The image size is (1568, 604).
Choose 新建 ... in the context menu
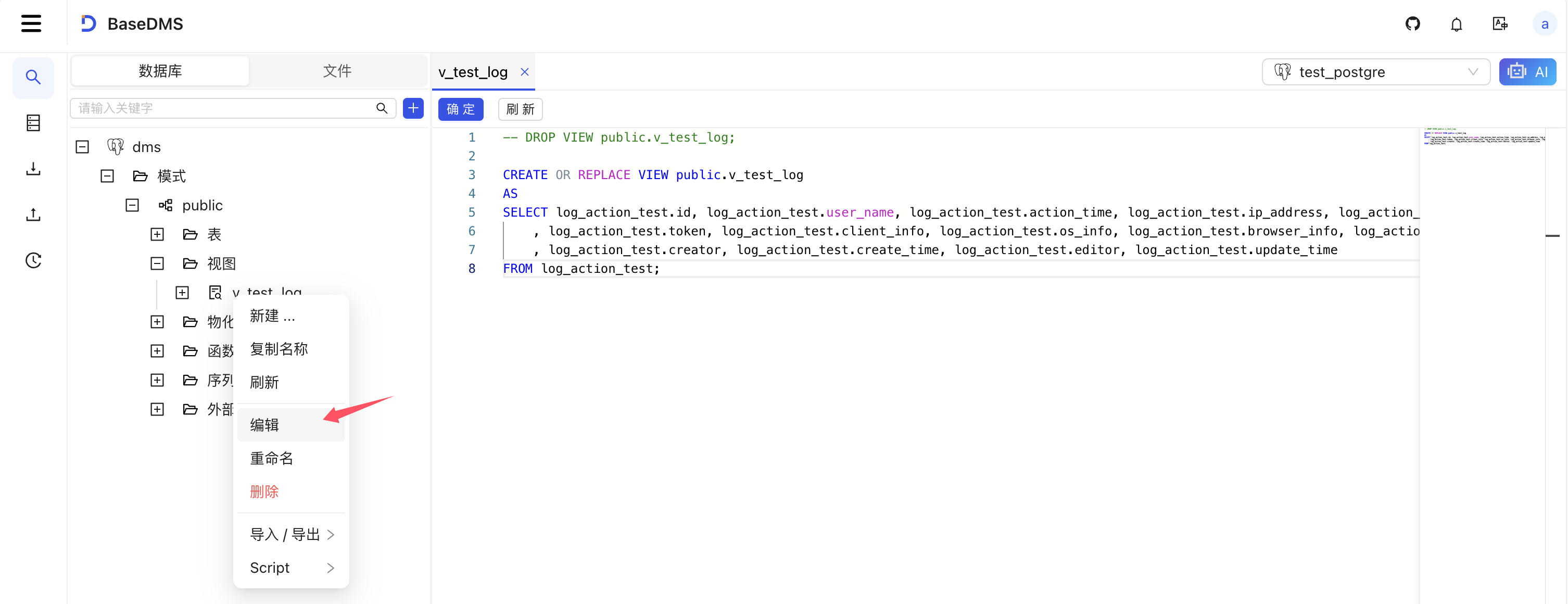291,316
